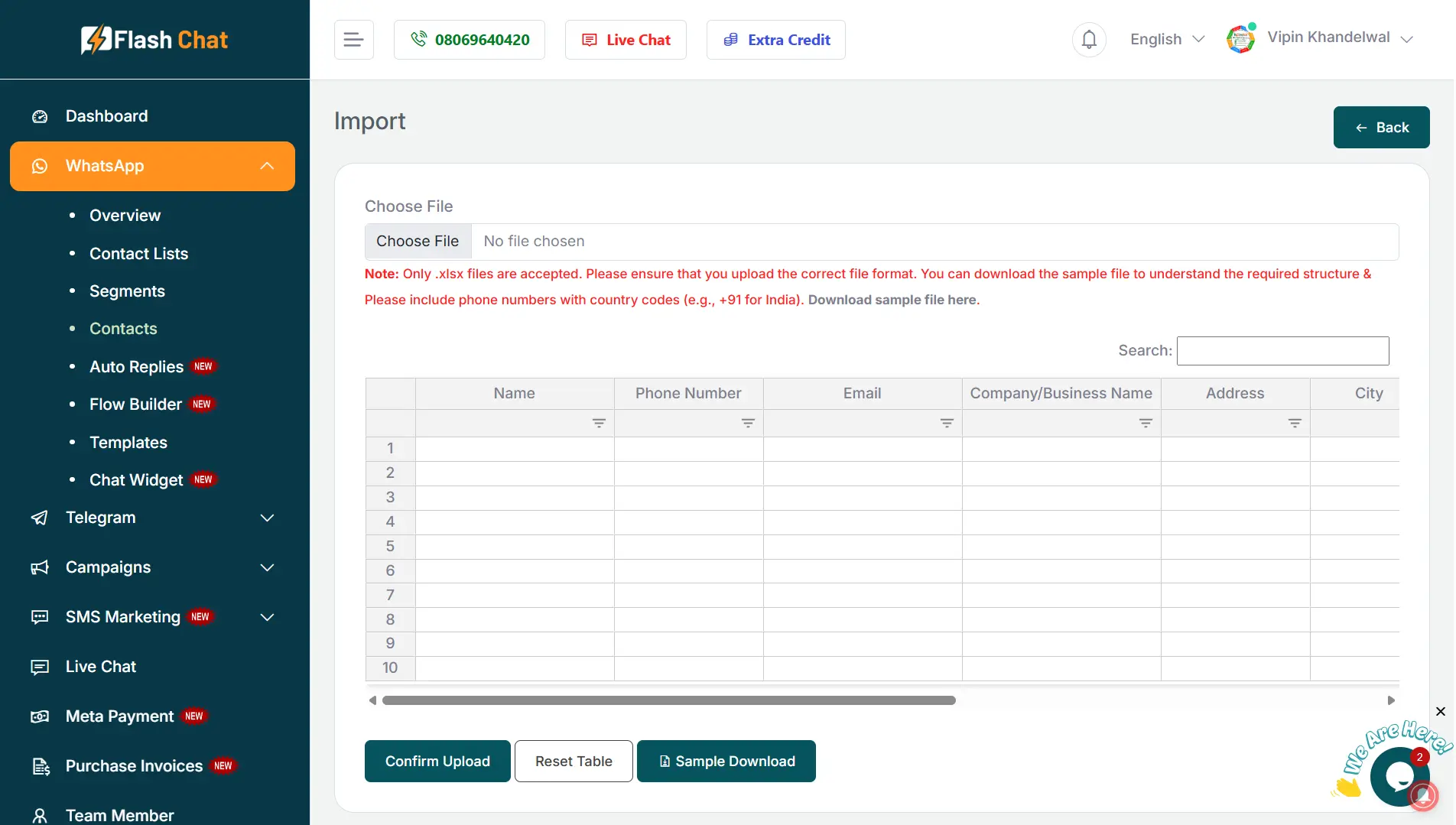Open filter for Address column
The height and width of the screenshot is (825, 1456).
click(1295, 423)
